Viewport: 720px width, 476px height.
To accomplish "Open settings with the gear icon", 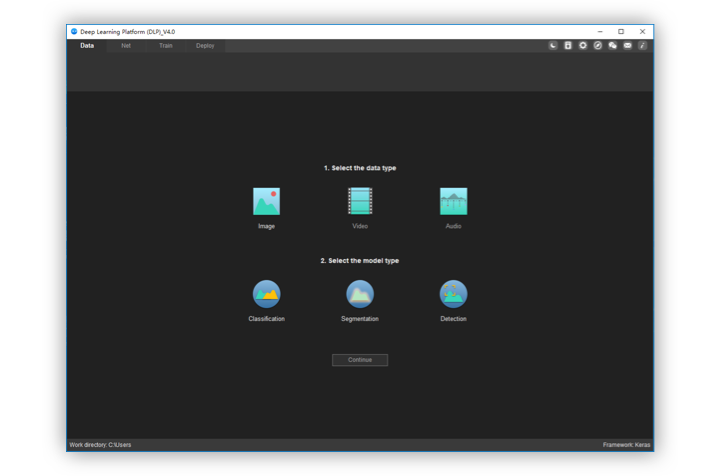I will point(583,45).
